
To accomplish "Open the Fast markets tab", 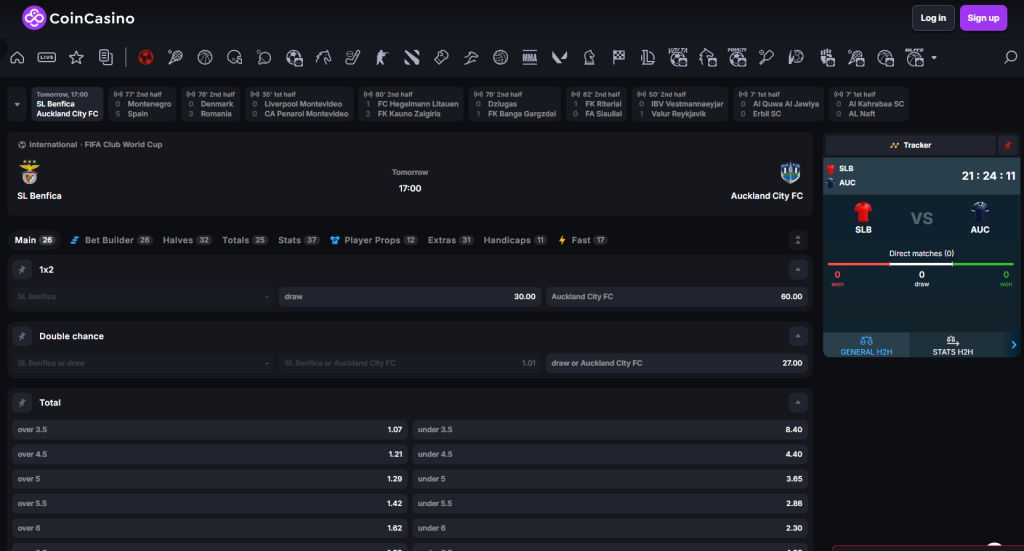I will tap(583, 240).
